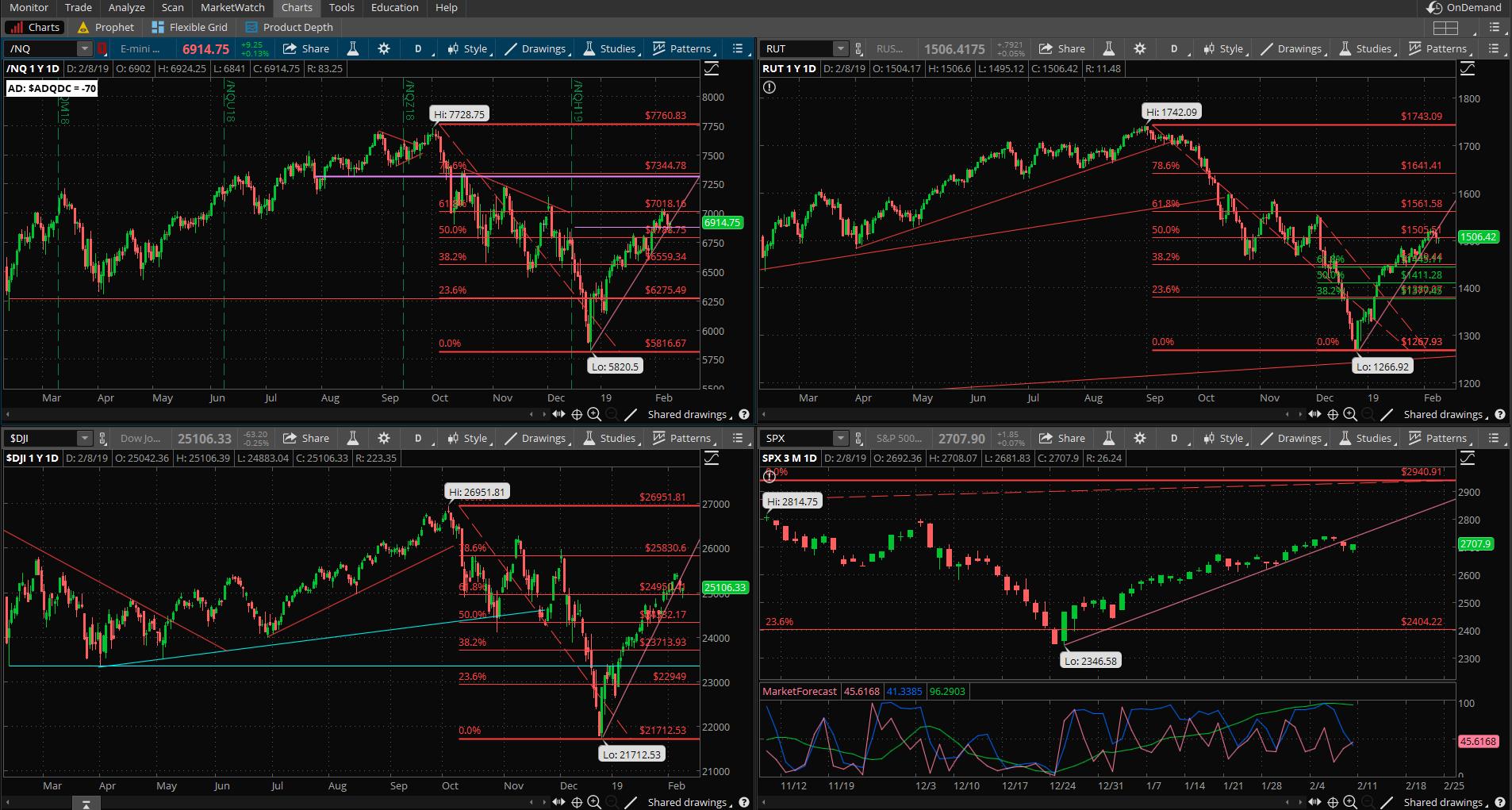Open the D timeframe menu on /NQ chart

coord(419,48)
